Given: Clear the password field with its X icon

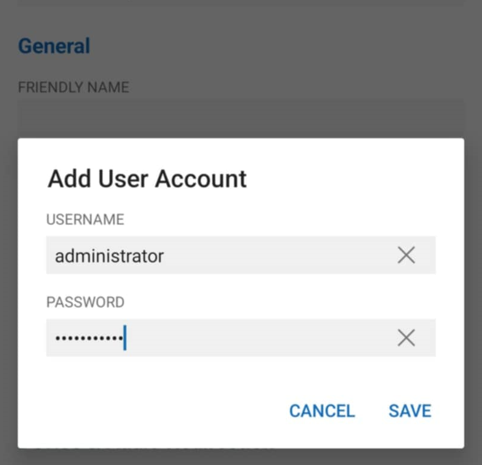Looking at the screenshot, I should 406,338.
